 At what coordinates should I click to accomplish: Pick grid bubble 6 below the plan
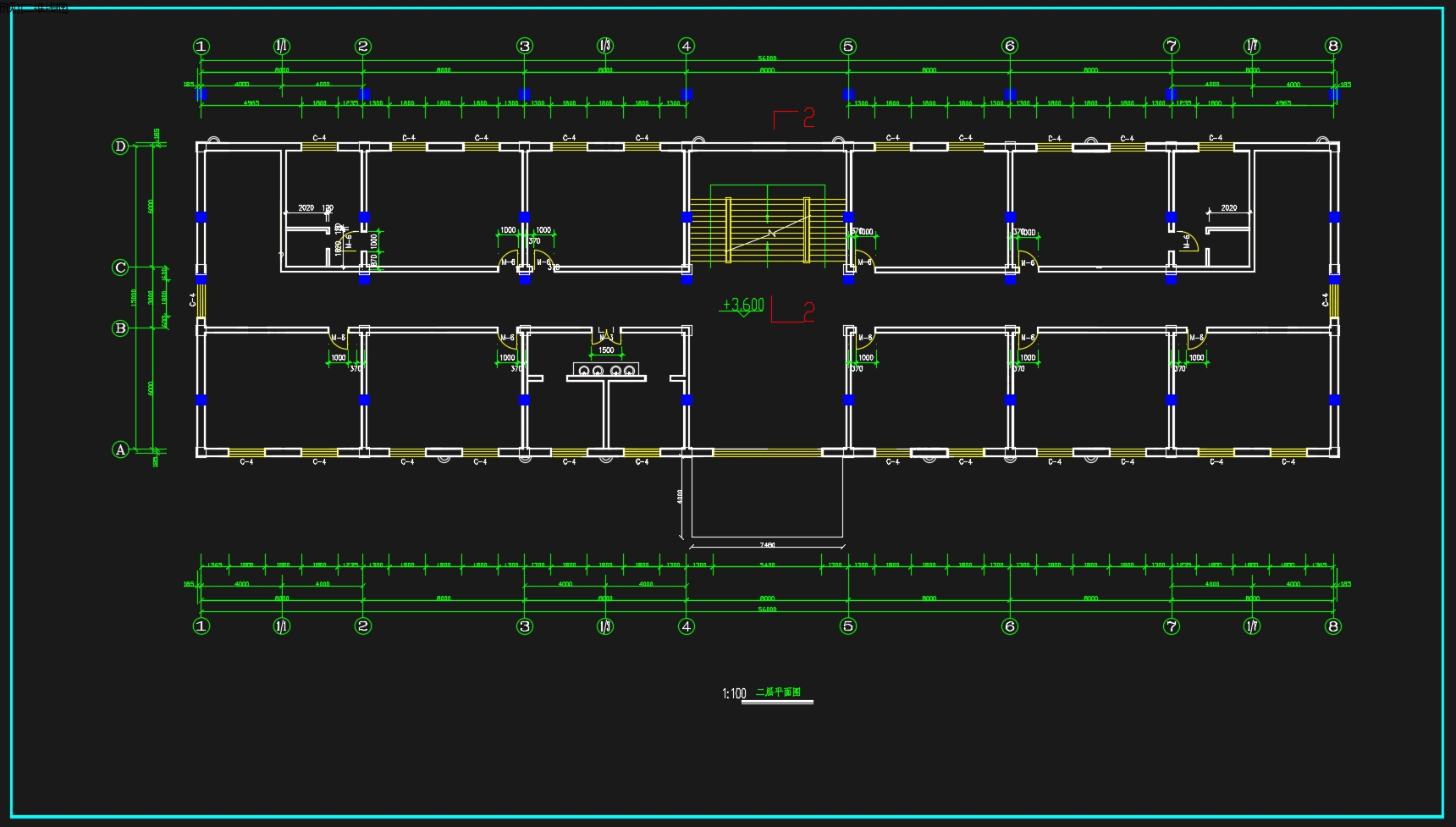click(x=1010, y=626)
